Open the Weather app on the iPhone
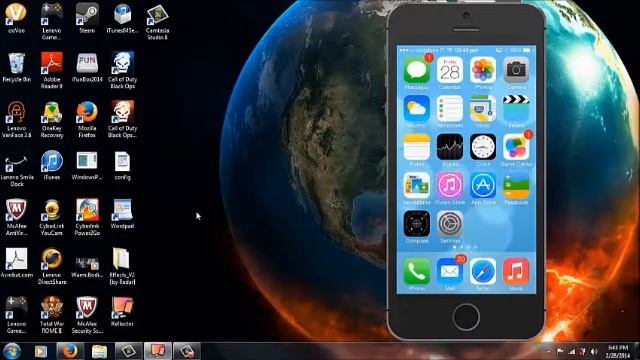This screenshot has width=640, height=360. pyautogui.click(x=416, y=109)
